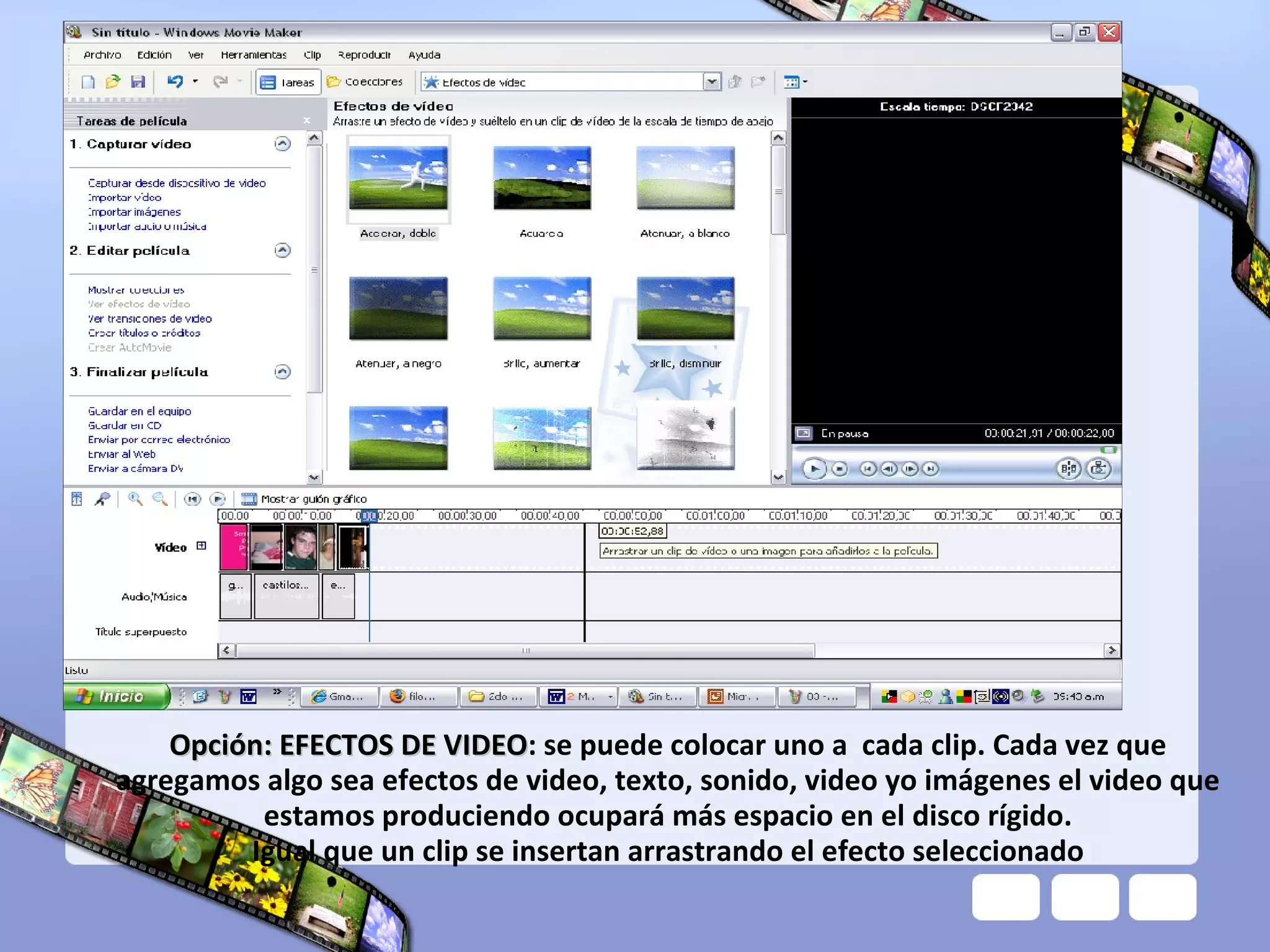The image size is (1270, 952).
Task: Split the clip at the current frame
Action: 1068,469
